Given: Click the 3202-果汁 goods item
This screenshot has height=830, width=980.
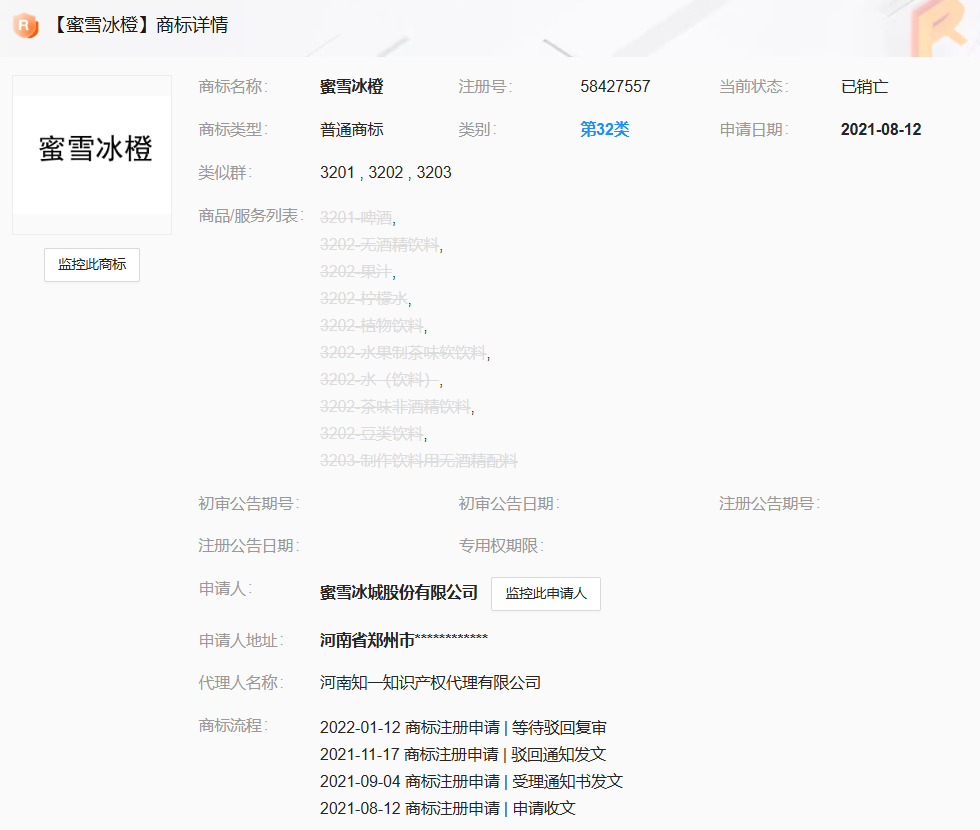Looking at the screenshot, I should pyautogui.click(x=356, y=271).
